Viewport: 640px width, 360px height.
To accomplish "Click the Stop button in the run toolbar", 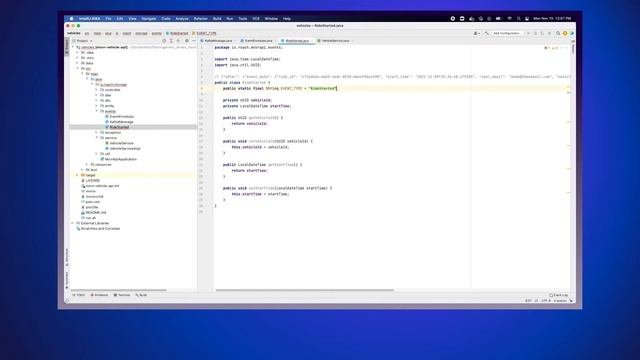I will 549,33.
